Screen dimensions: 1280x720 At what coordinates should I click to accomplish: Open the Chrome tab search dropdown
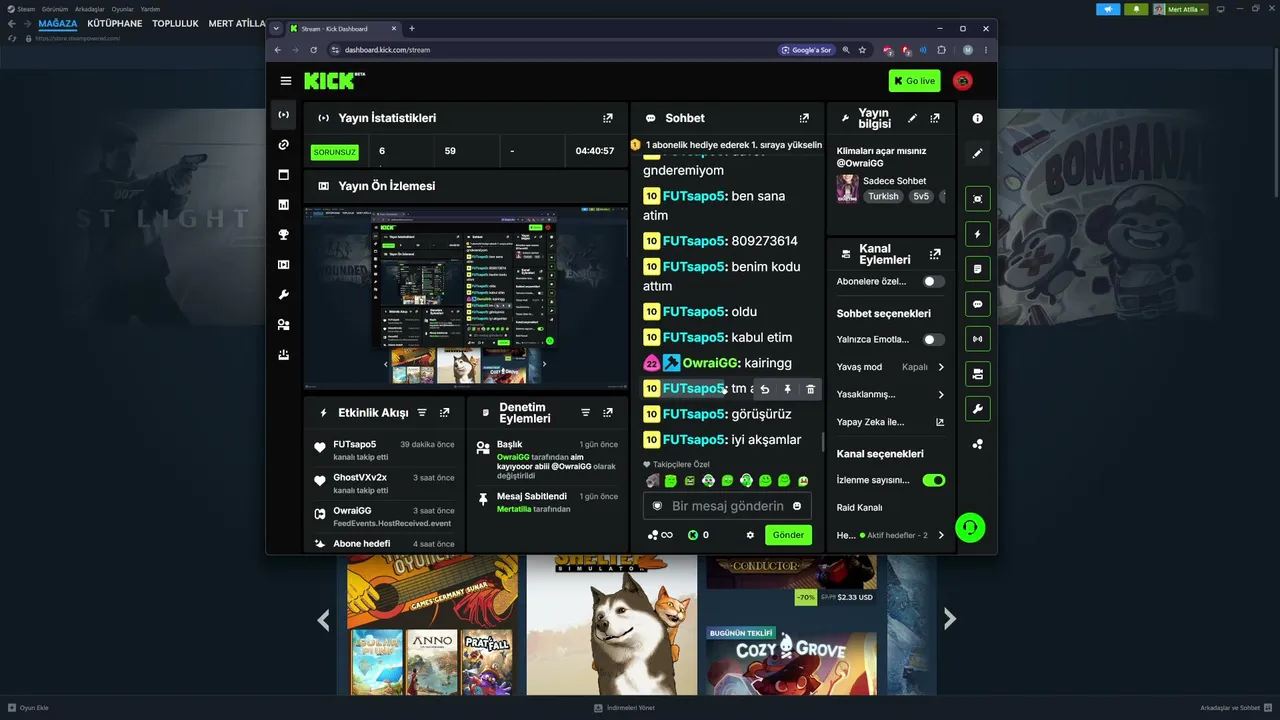point(276,29)
